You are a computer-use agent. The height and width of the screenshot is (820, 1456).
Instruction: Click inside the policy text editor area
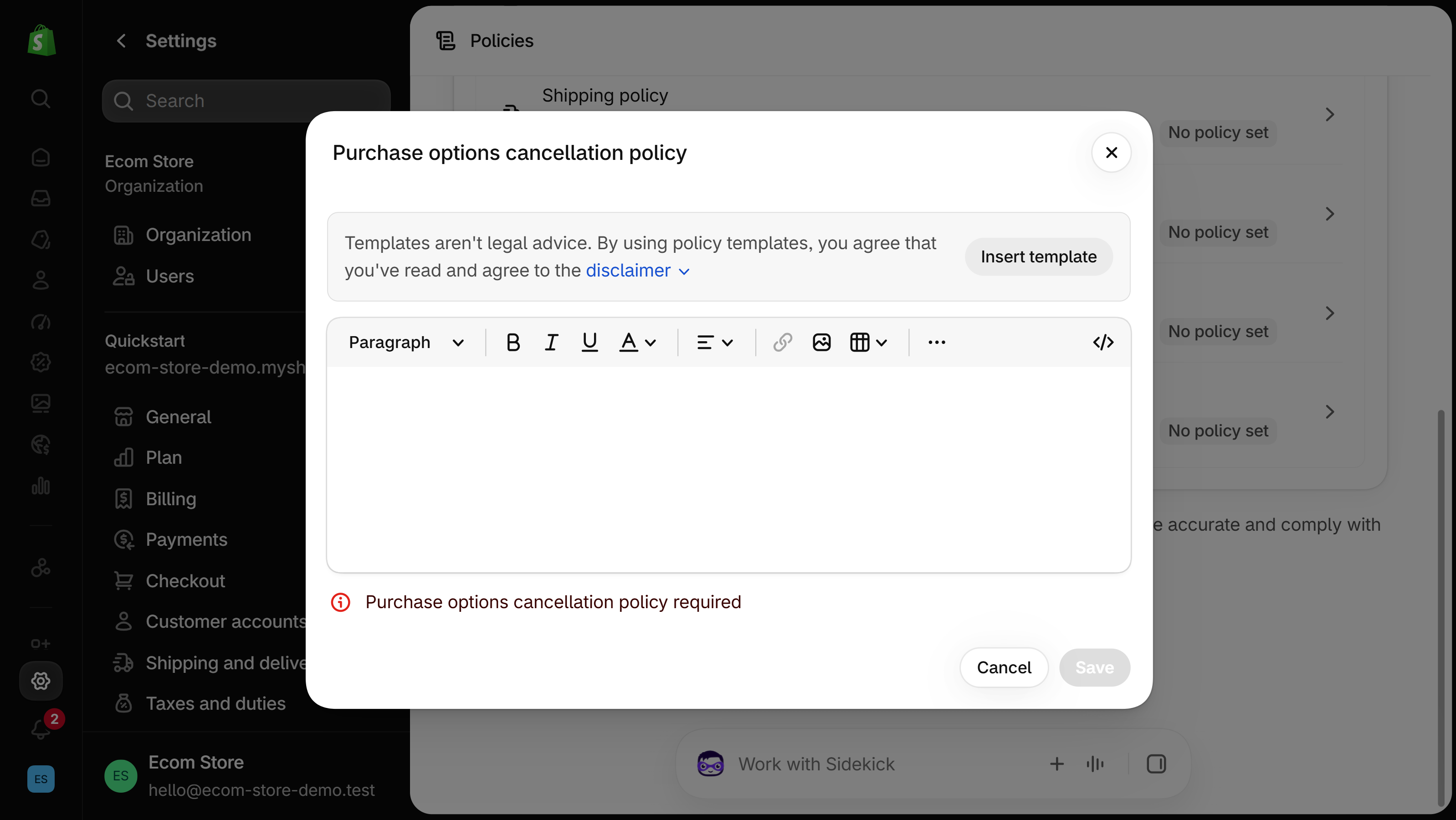[728, 469]
